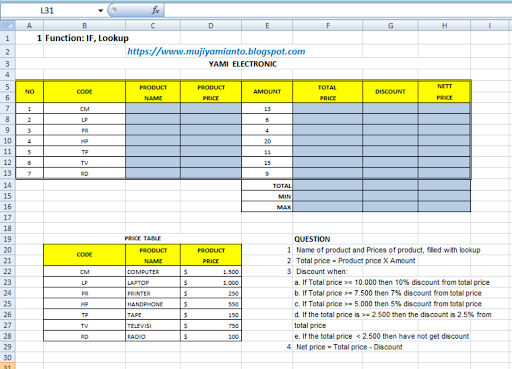Viewport: 512px width, 369px height.
Task: Select row 22 header
Action: (x=8, y=271)
